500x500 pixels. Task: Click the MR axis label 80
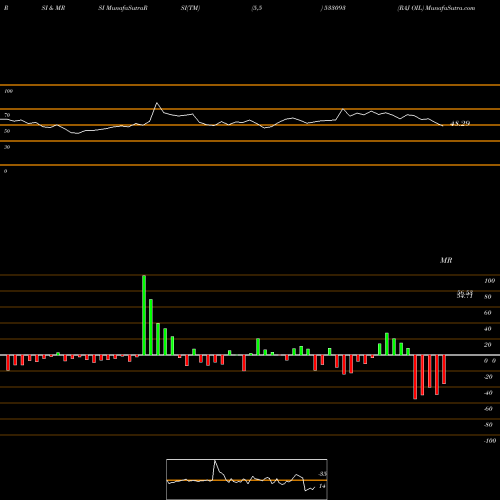pos(488,297)
